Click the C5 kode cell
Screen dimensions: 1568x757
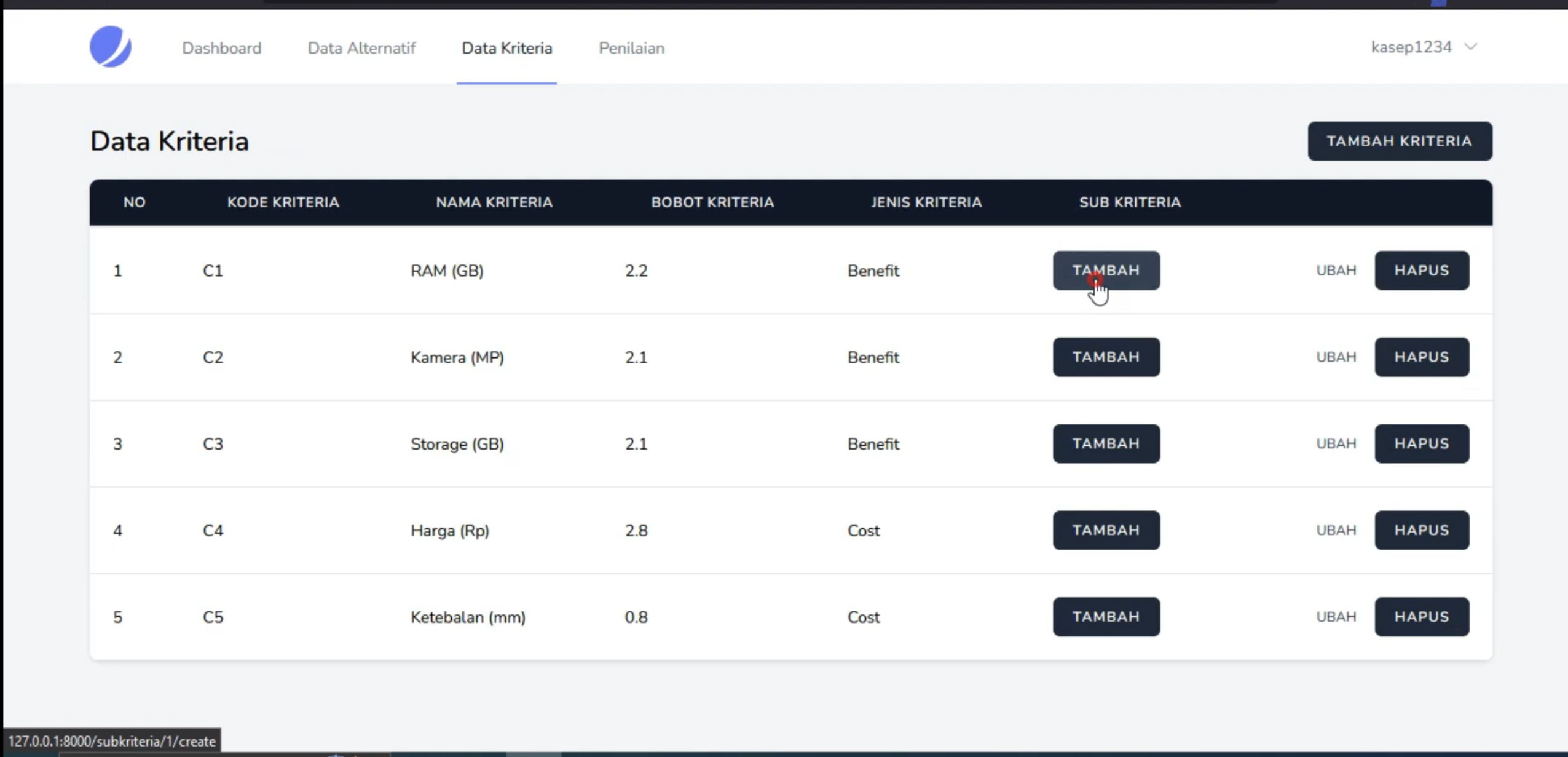tap(213, 617)
